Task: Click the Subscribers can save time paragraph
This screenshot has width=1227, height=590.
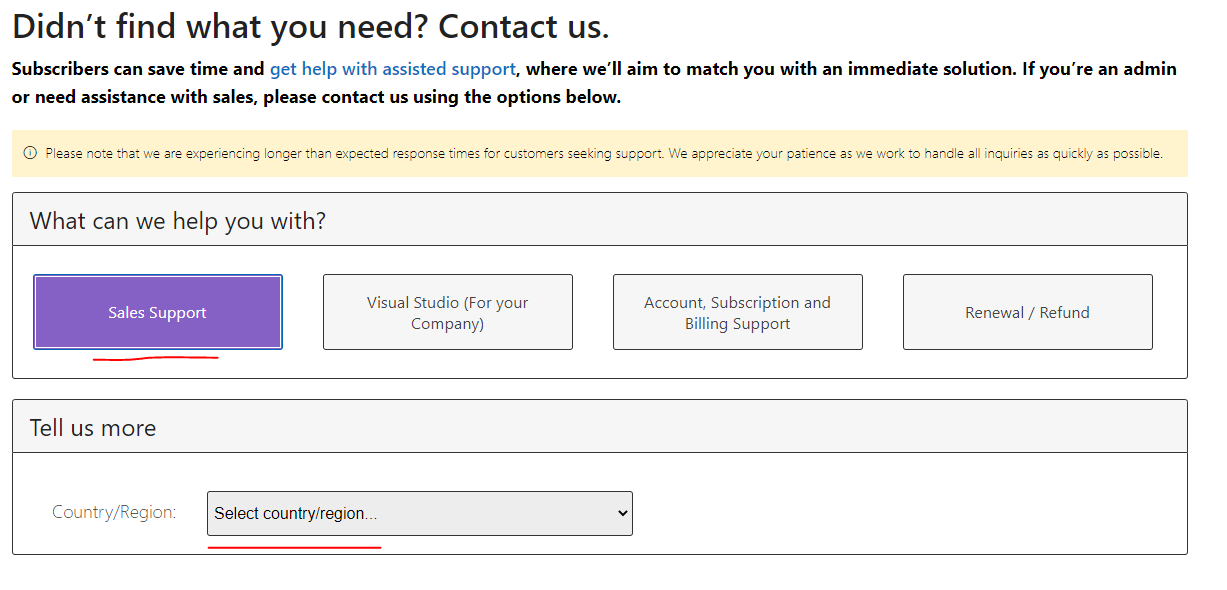Action: pyautogui.click(x=594, y=83)
